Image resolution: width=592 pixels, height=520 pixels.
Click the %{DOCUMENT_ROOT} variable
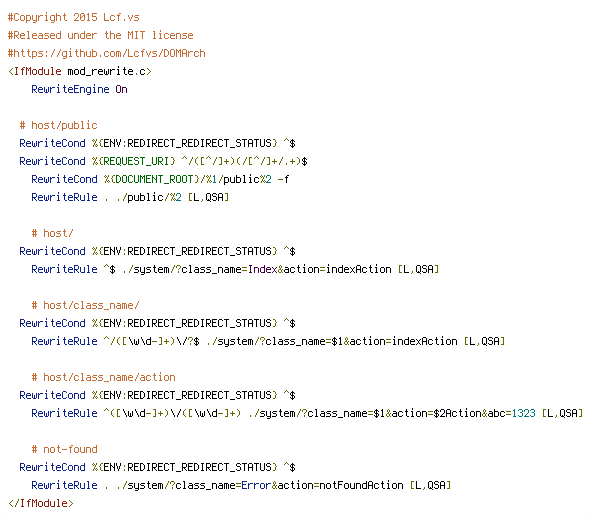(x=152, y=179)
